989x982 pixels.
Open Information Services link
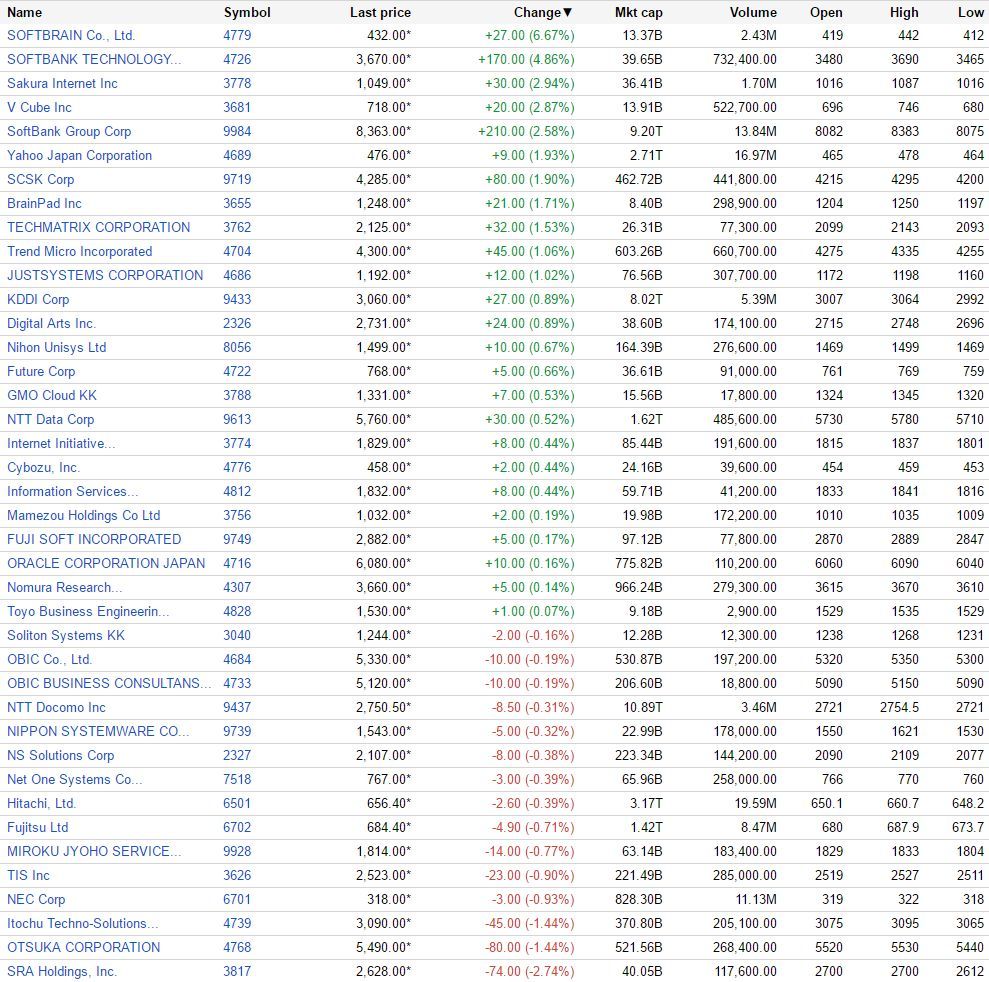(73, 491)
